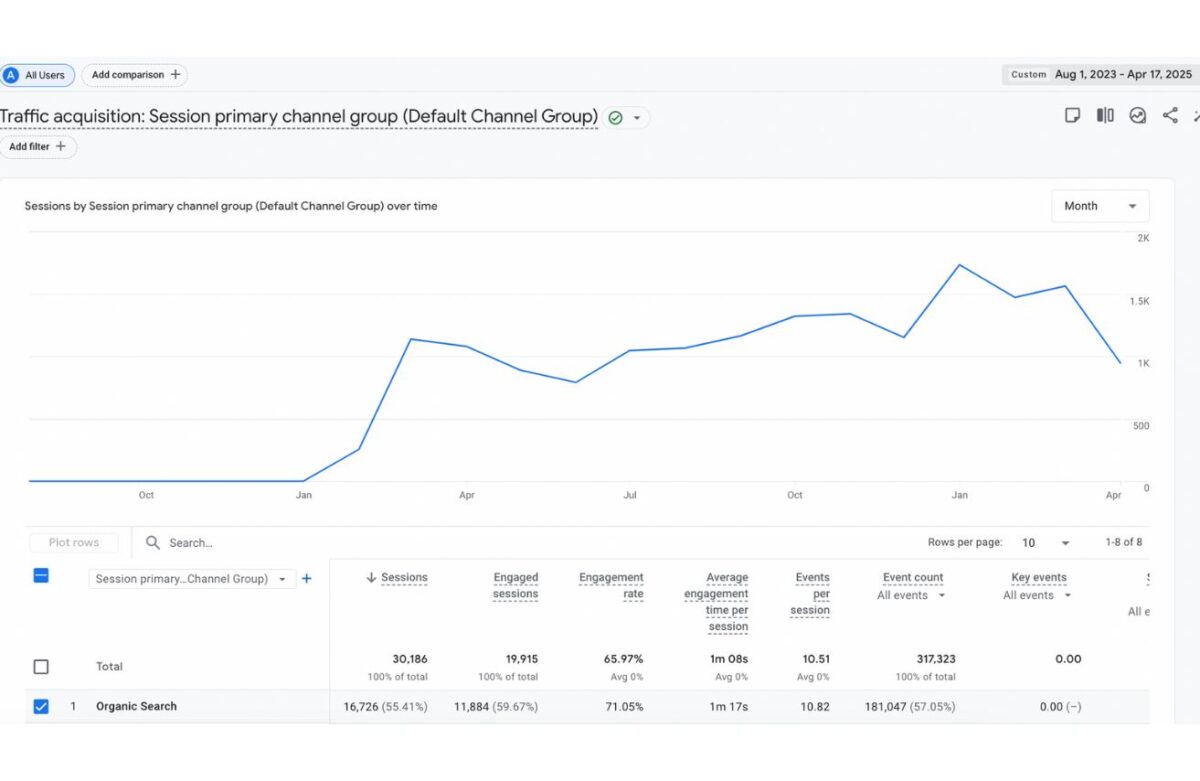This screenshot has width=1200, height=781.
Task: Click the green data quality checkmark badge
Action: click(614, 117)
